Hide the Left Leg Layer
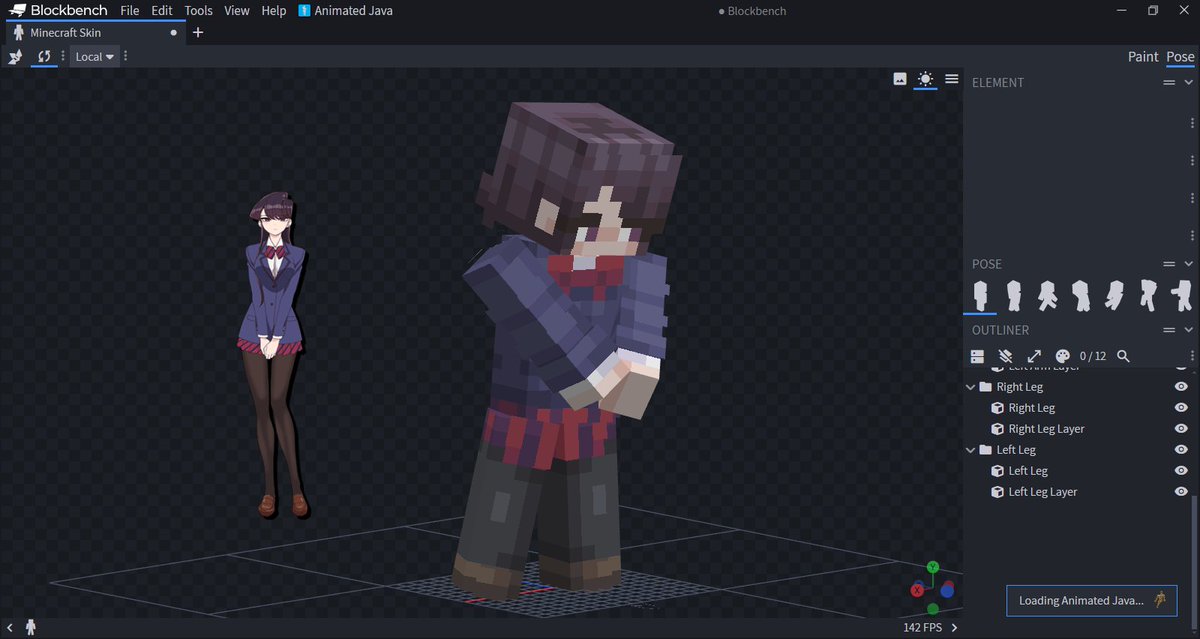This screenshot has width=1200, height=639. (x=1181, y=492)
